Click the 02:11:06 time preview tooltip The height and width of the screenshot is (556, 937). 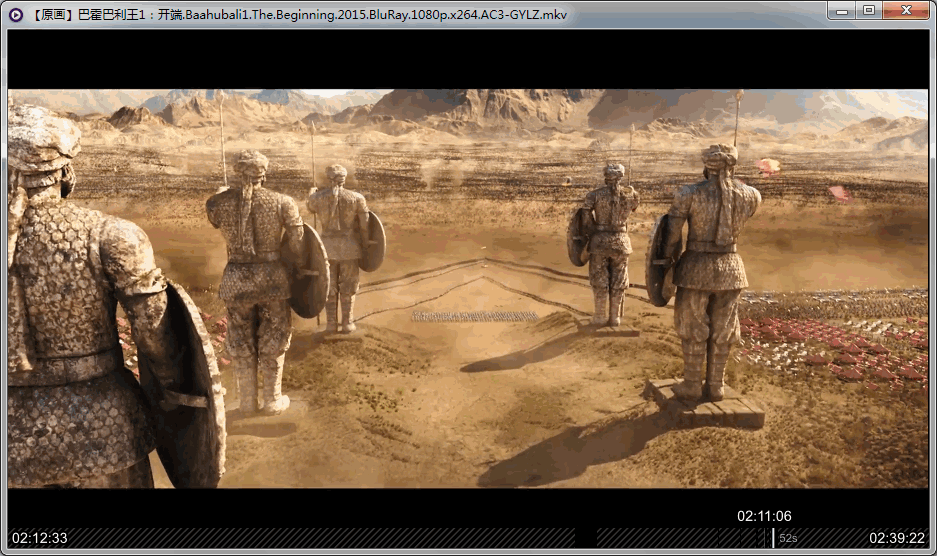point(764,516)
